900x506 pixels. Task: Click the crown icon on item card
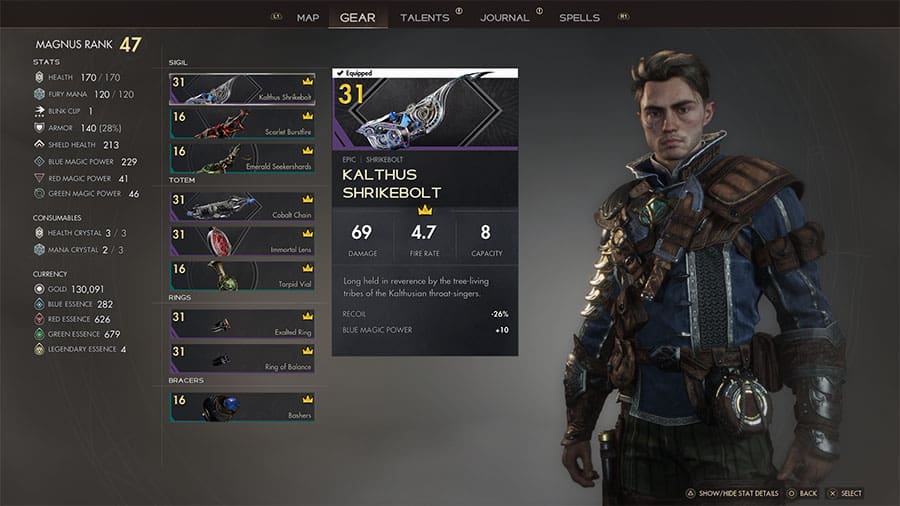click(425, 210)
